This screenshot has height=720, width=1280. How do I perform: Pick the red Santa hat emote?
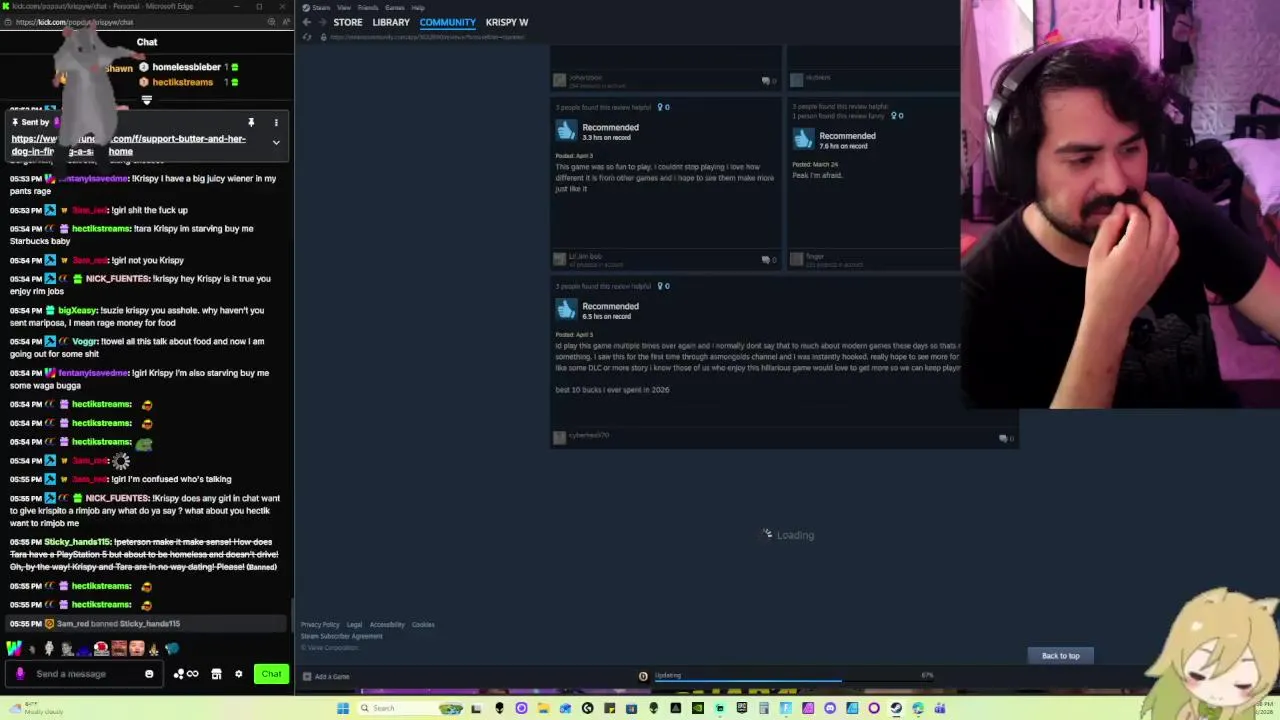pos(101,648)
